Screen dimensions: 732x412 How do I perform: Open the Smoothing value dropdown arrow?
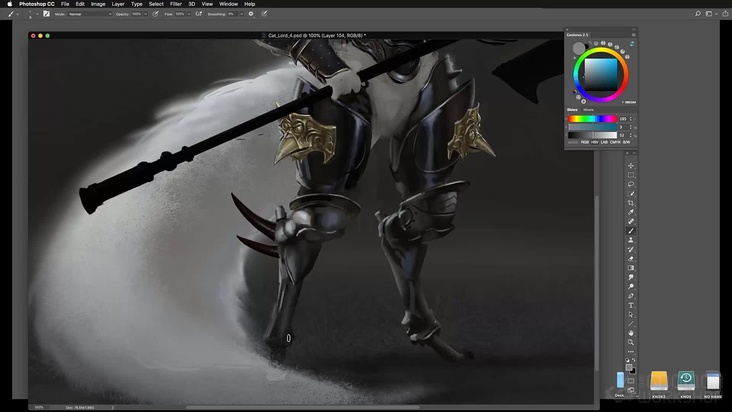coord(241,14)
